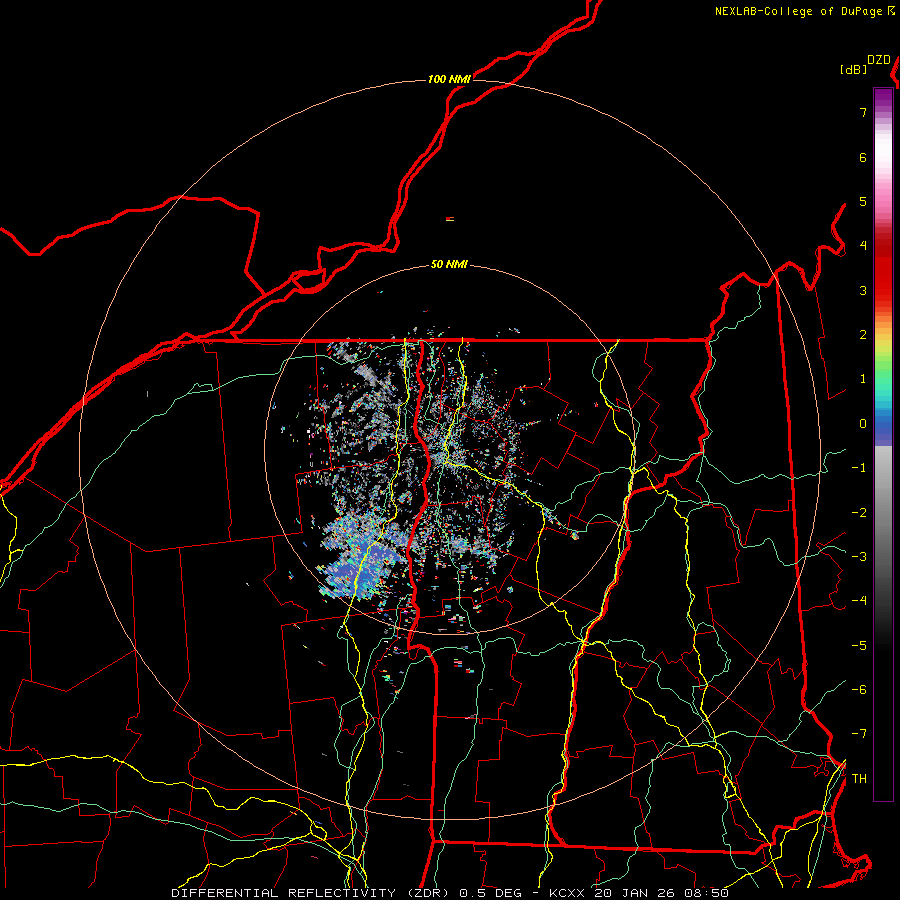Click the -4 dB scale value
The width and height of the screenshot is (900, 900).
point(859,600)
